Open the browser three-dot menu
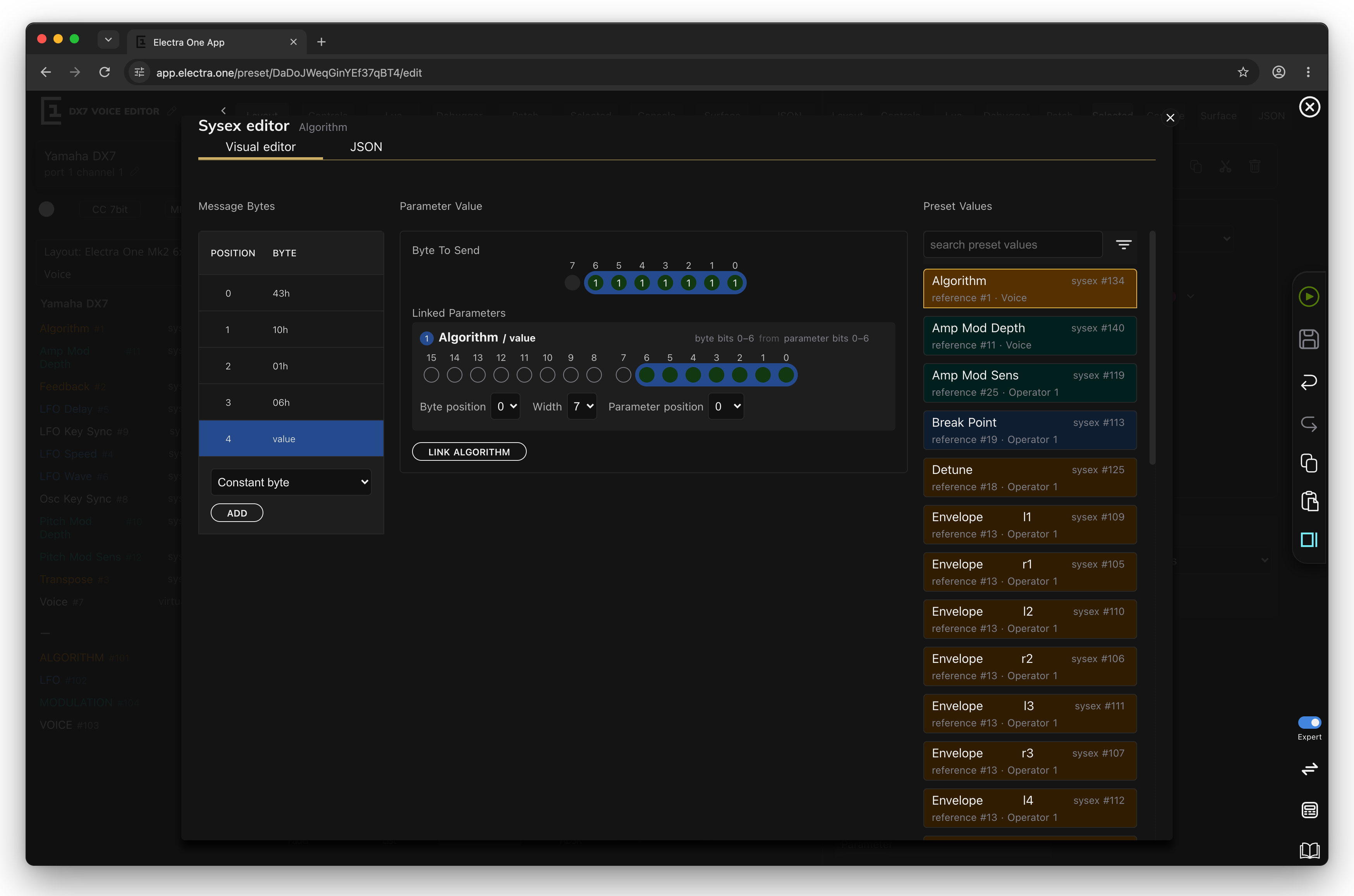The image size is (1354, 896). 1308,72
